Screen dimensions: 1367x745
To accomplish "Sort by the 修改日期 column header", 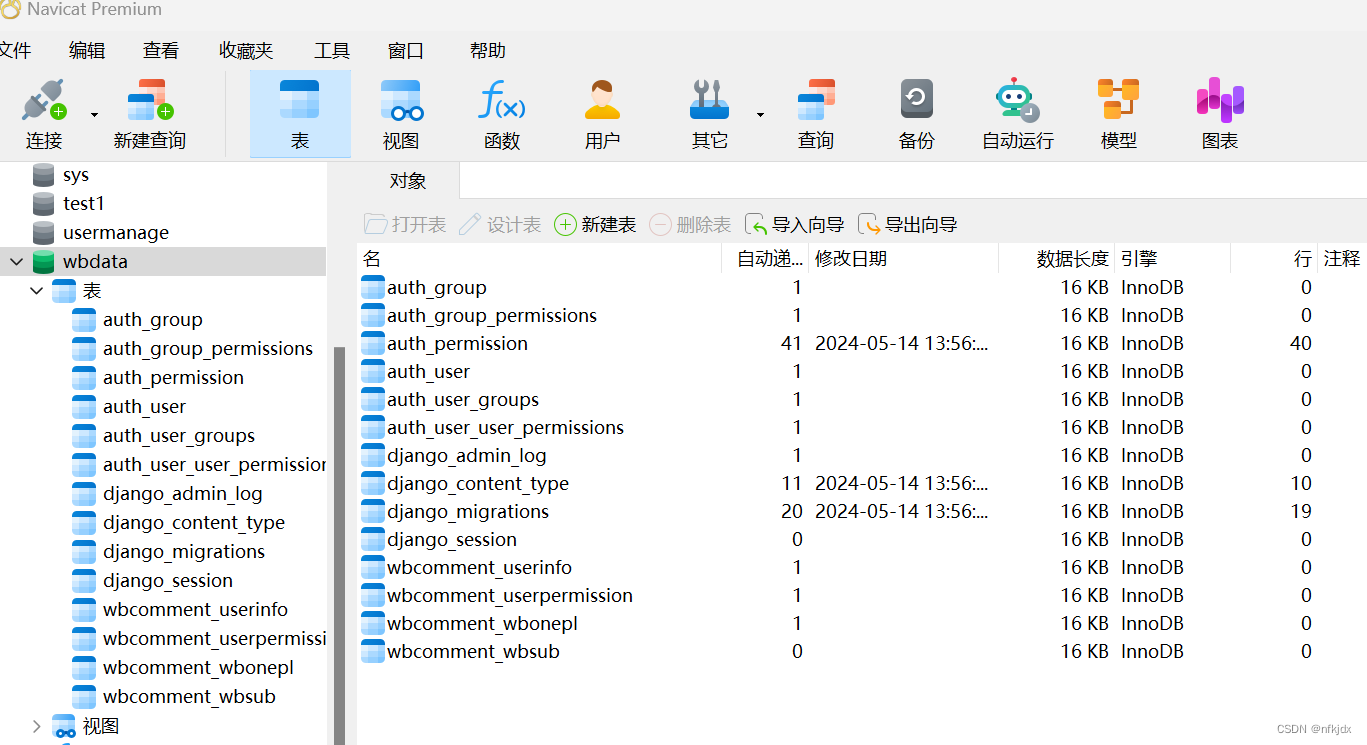I will pos(903,259).
